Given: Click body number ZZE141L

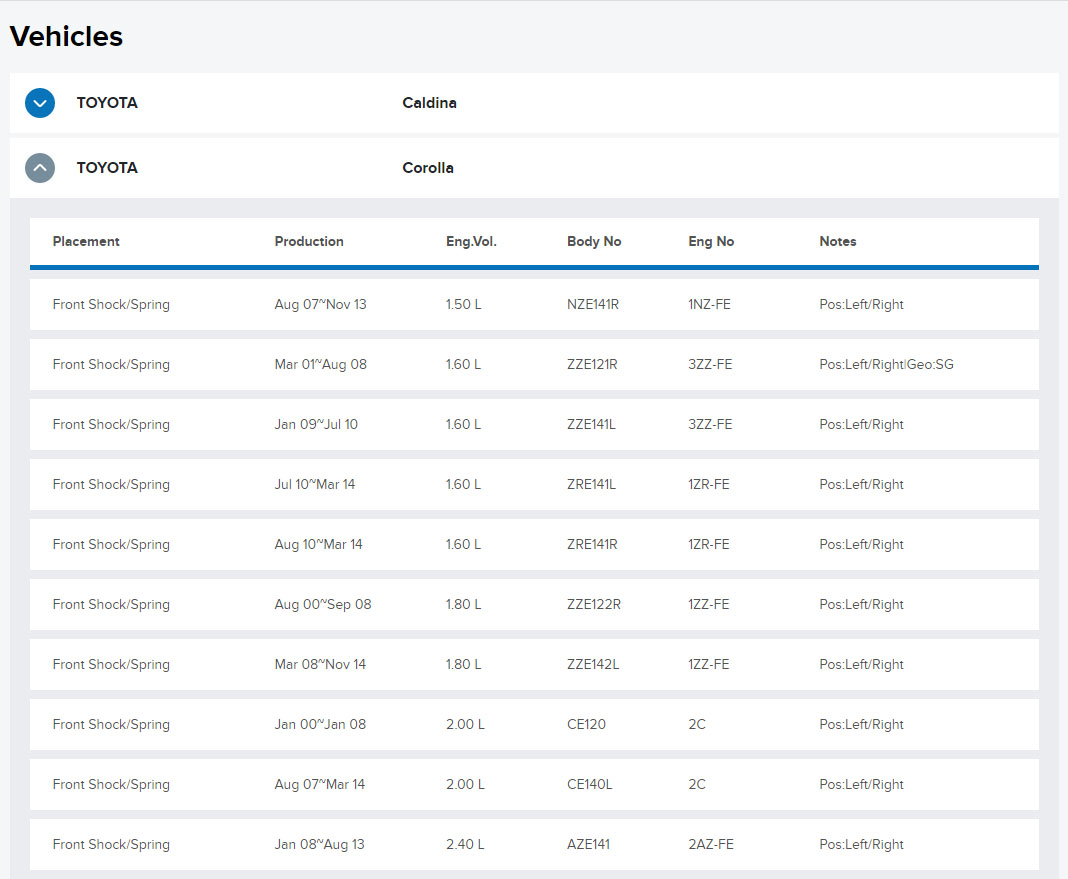Looking at the screenshot, I should coord(591,424).
